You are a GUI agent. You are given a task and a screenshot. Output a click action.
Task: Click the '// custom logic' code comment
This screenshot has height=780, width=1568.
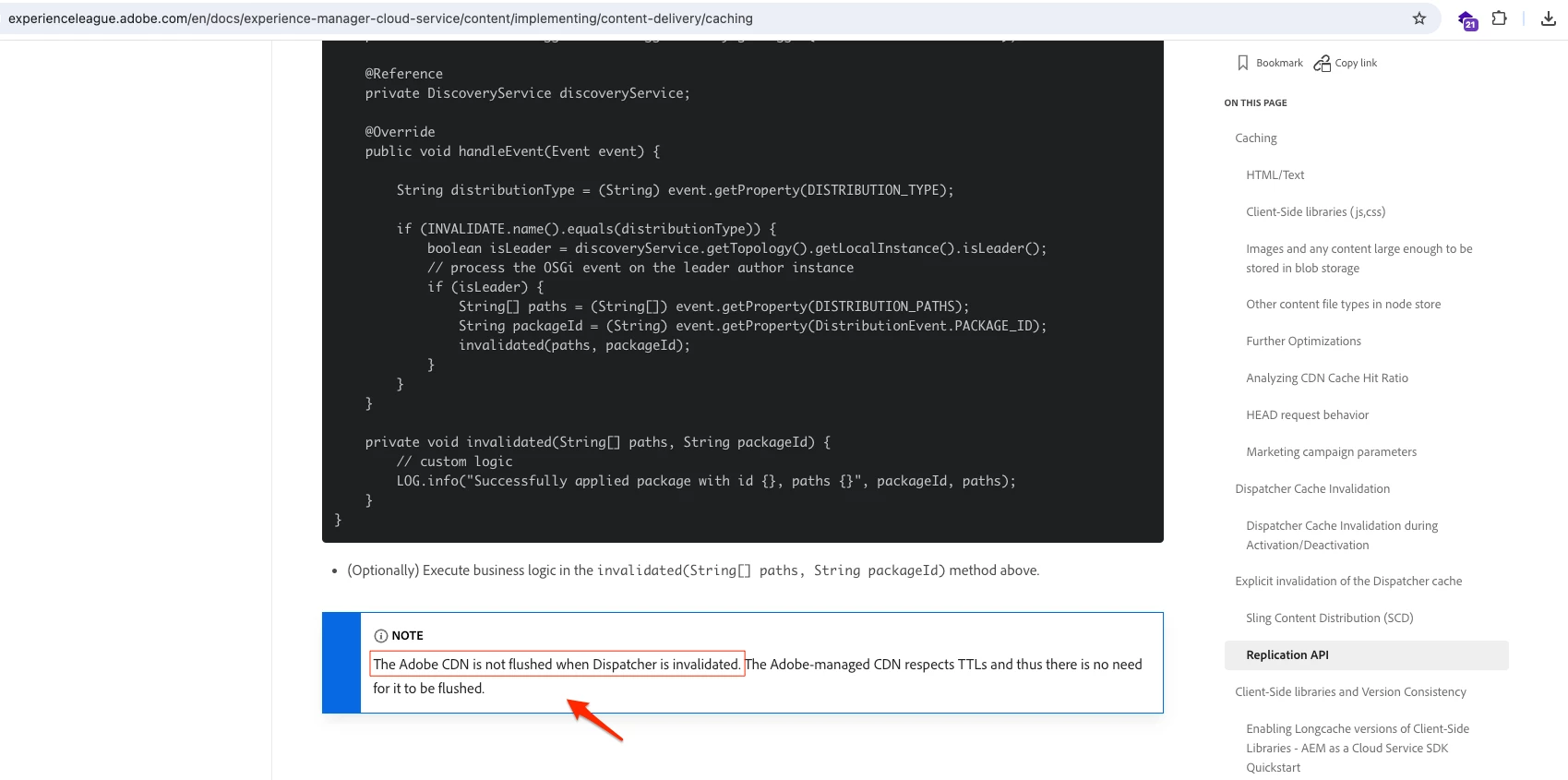(x=454, y=462)
